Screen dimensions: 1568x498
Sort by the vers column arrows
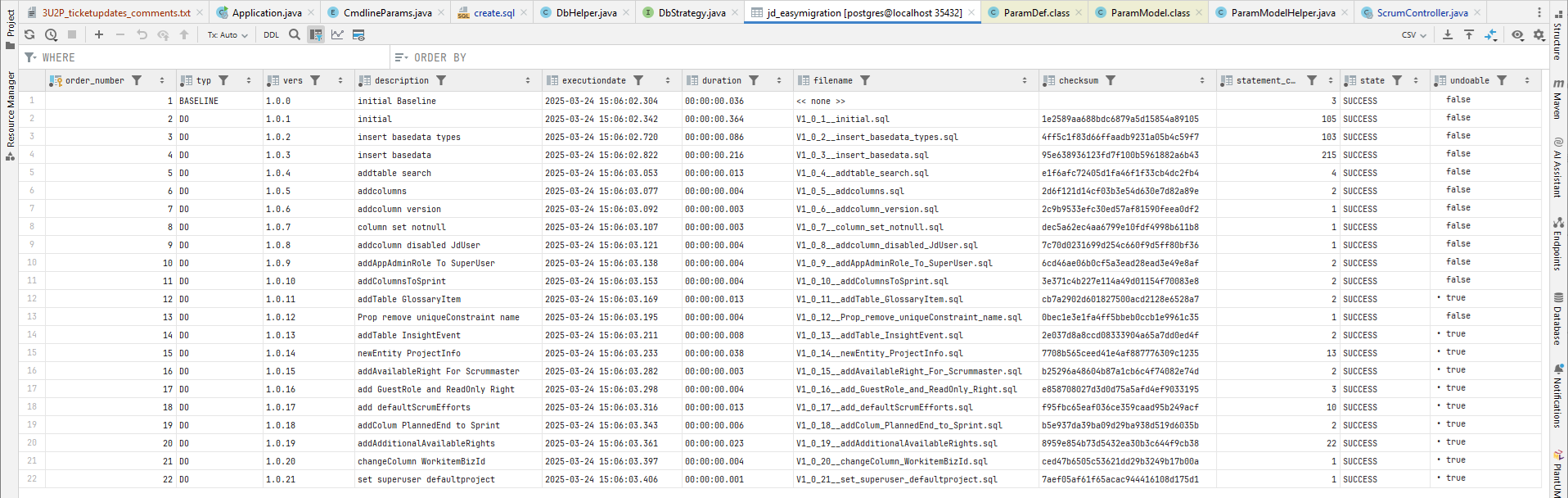coord(340,80)
